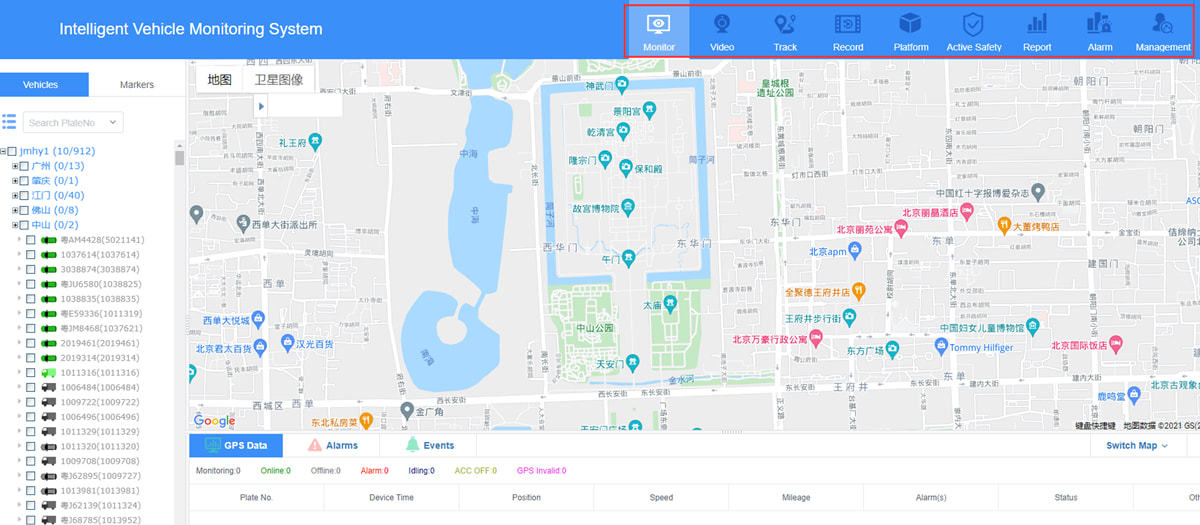
Task: Filter by GPS Invalid:0 status
Action: (541, 471)
